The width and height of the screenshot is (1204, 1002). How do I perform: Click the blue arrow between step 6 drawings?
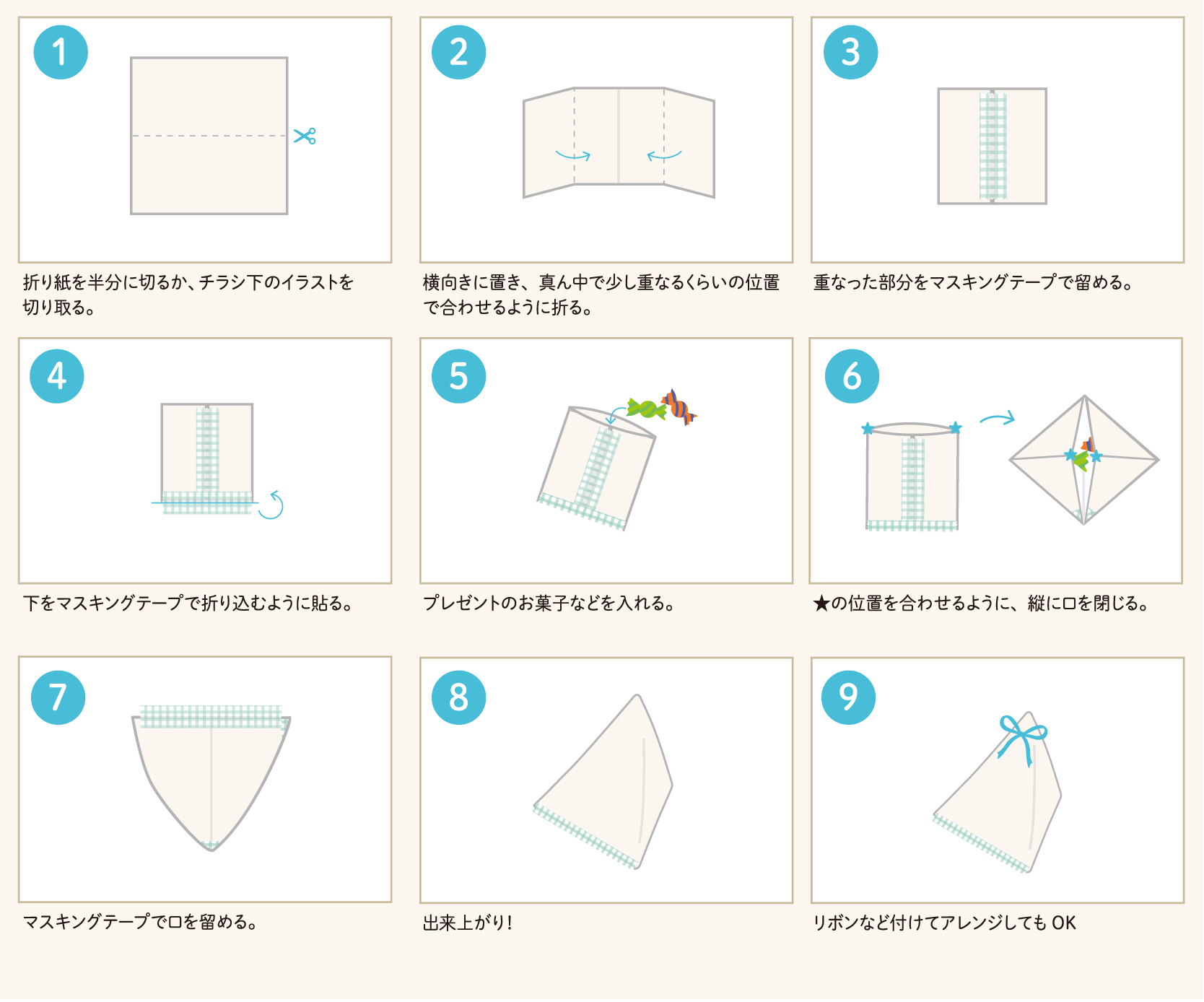[x=998, y=419]
